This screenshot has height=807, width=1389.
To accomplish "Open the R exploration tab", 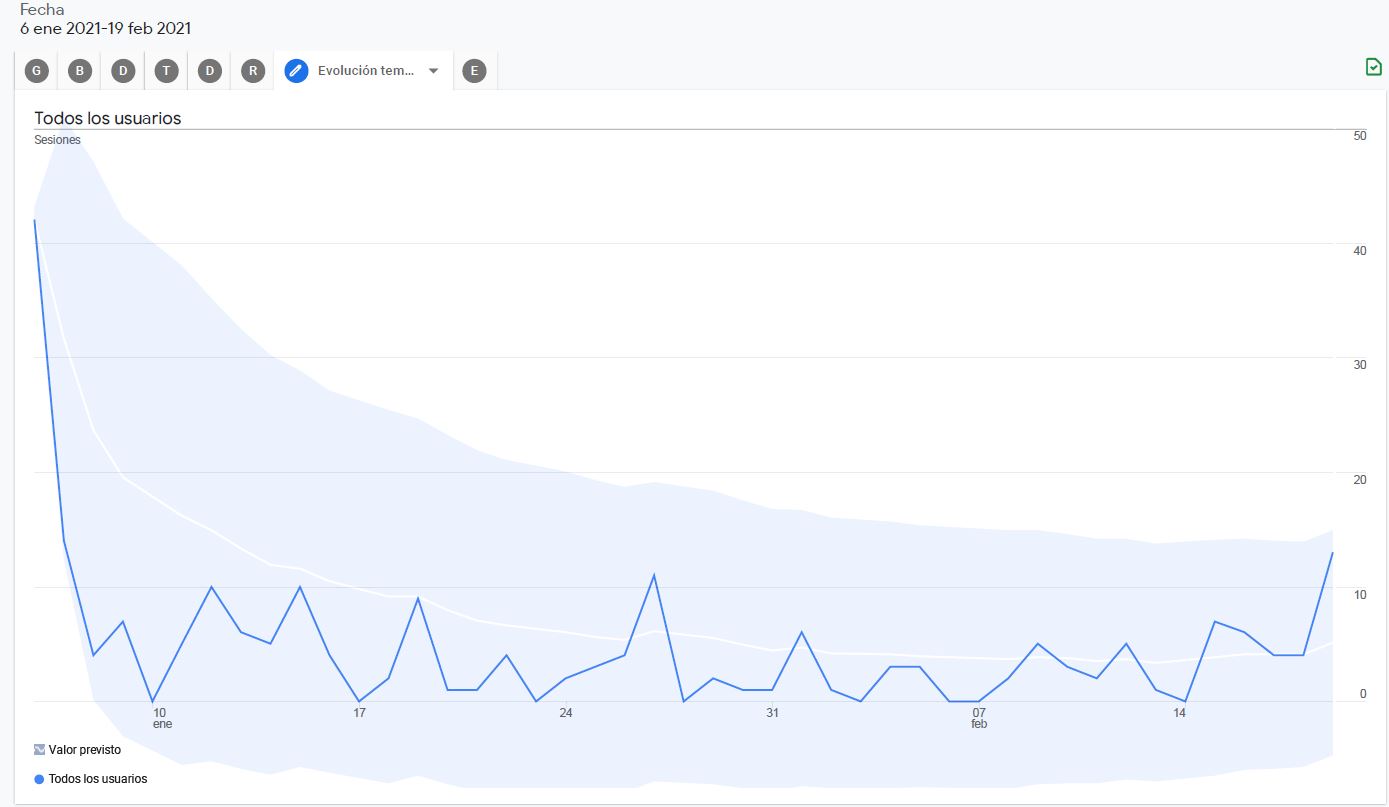I will click(x=253, y=71).
